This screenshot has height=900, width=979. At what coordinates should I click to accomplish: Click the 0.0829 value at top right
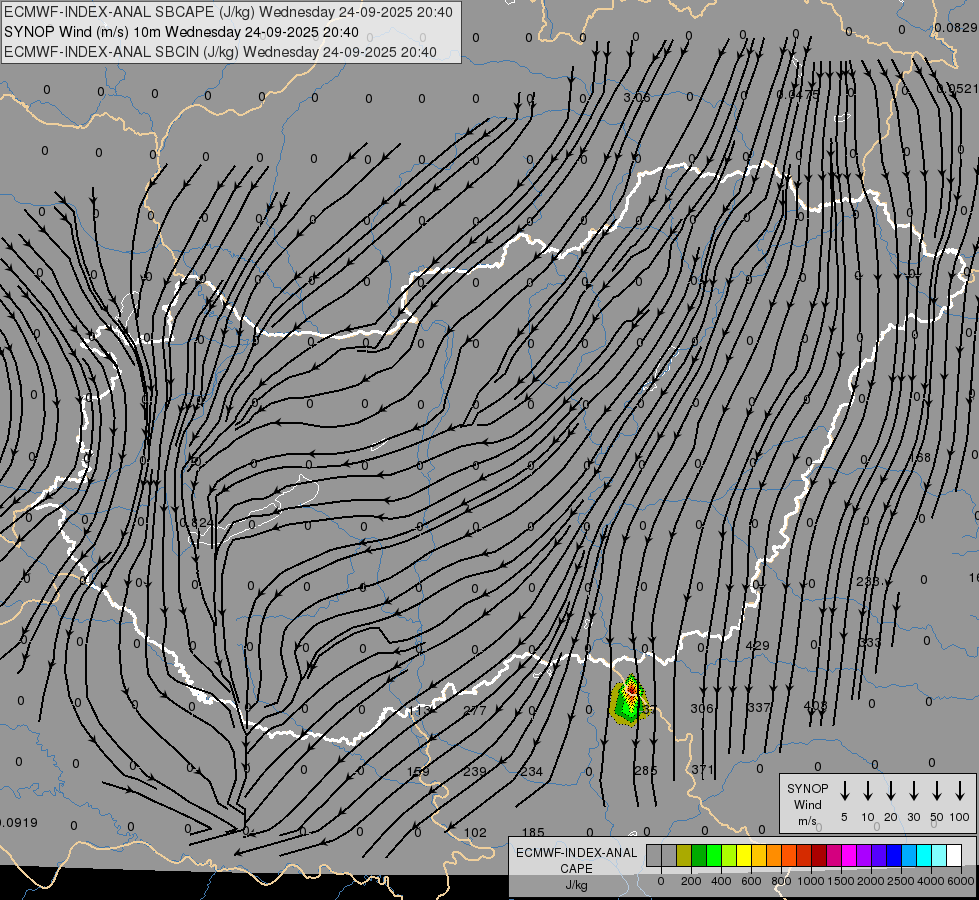[x=955, y=27]
